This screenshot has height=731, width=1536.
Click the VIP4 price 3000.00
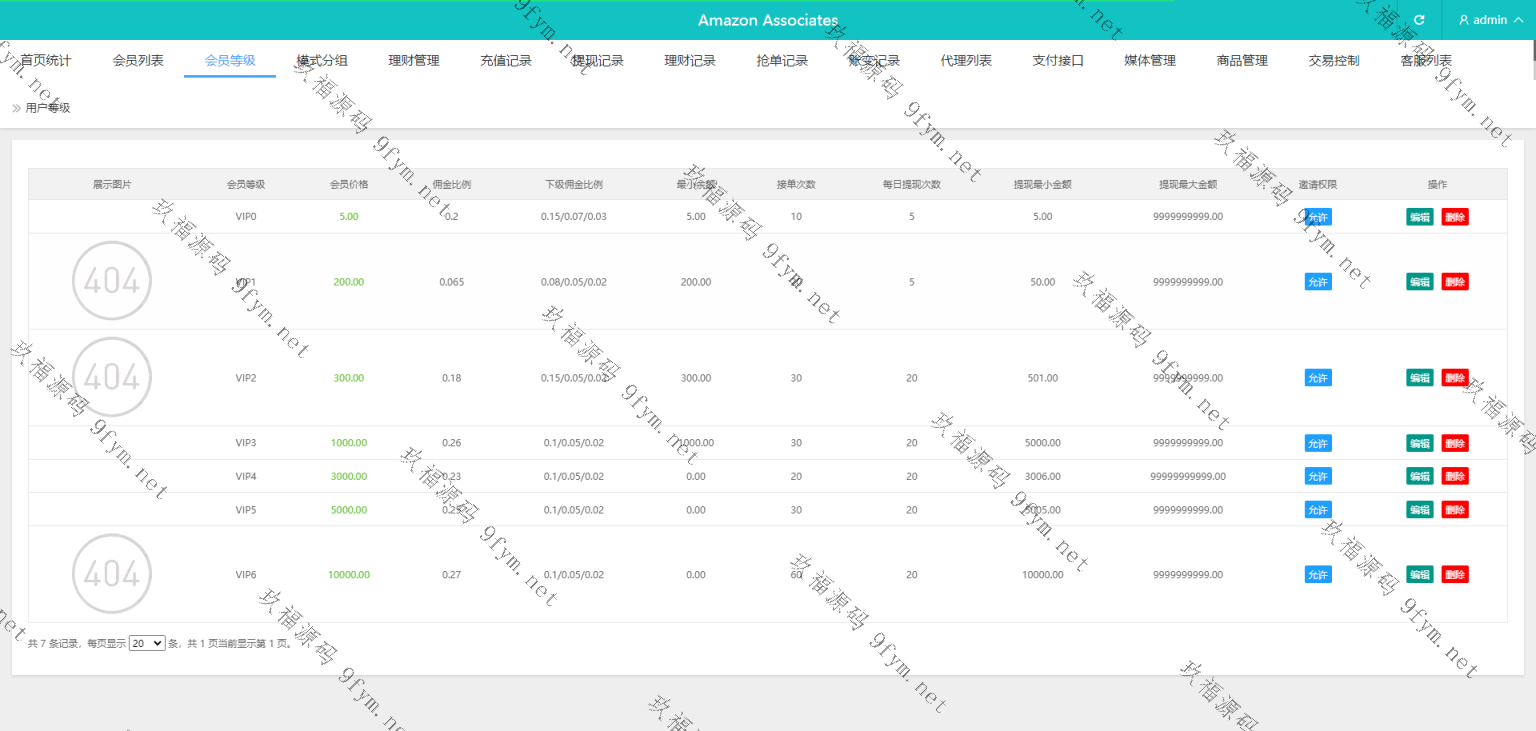pos(349,476)
